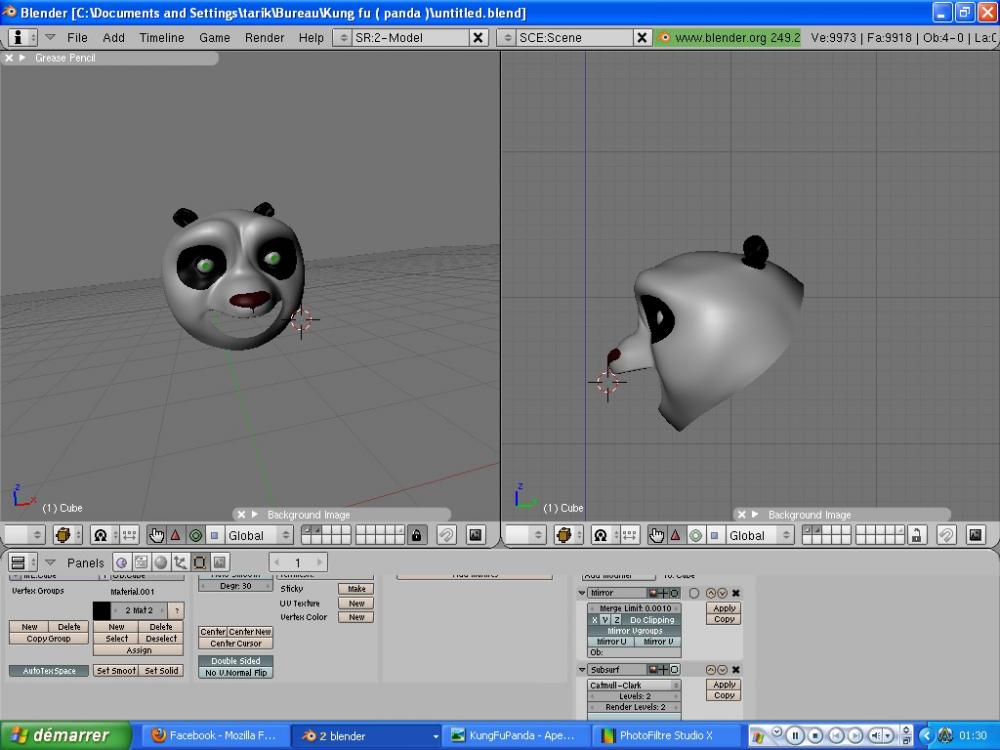Move the Subsurf modifier up in stack
The width and height of the screenshot is (1000, 750).
coord(710,670)
